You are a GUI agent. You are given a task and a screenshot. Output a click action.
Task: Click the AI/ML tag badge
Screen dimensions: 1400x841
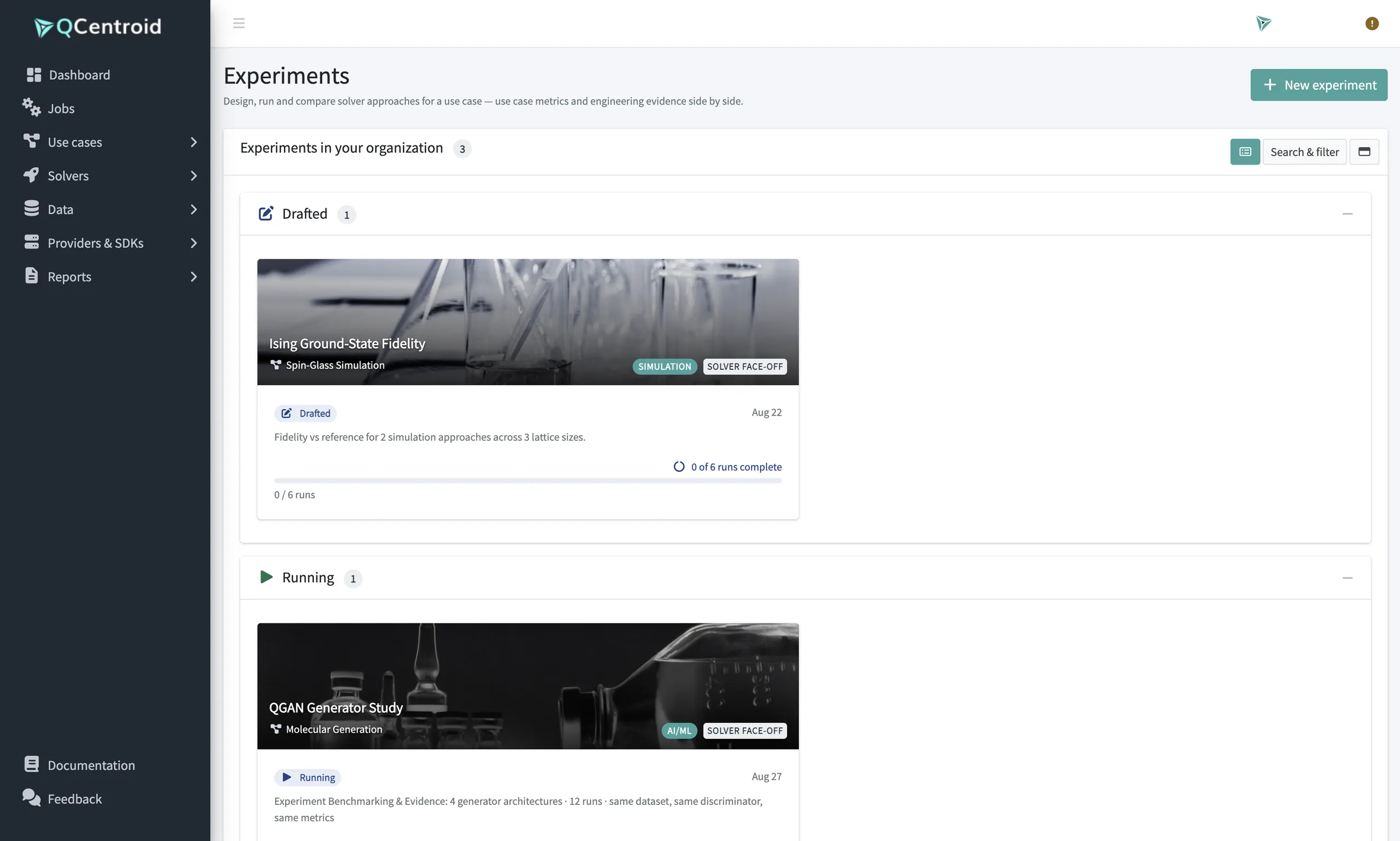[679, 731]
